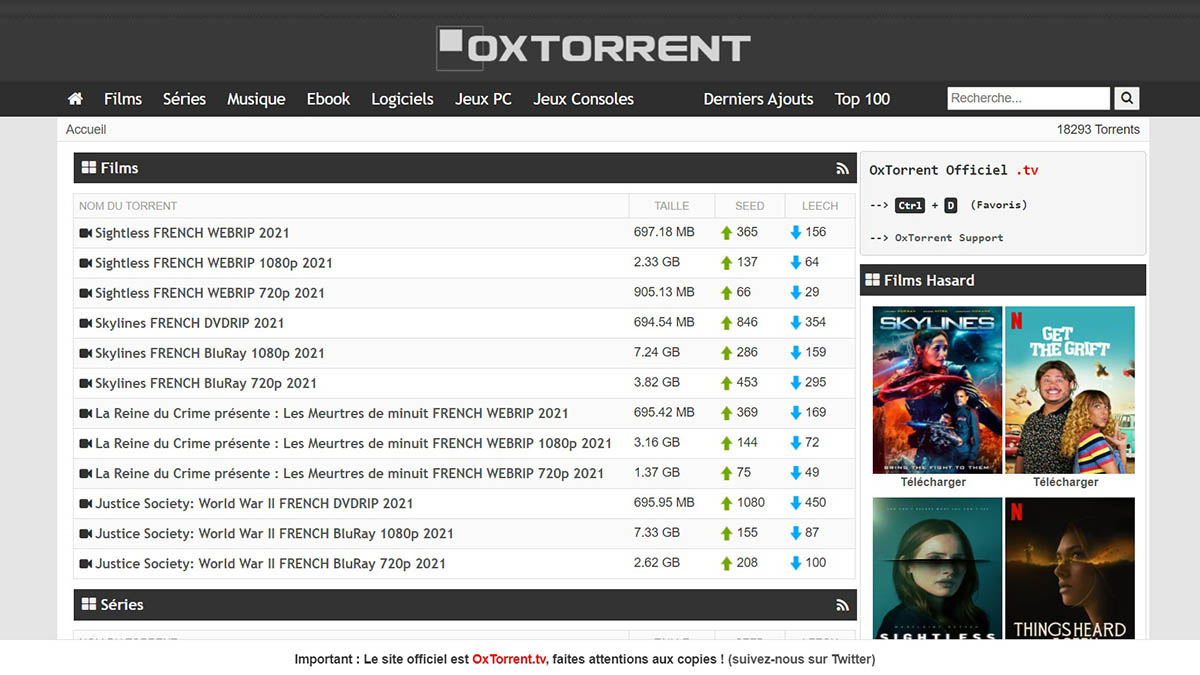Open Skylines FRENCH BluRay 1080p 2021

click(210, 353)
